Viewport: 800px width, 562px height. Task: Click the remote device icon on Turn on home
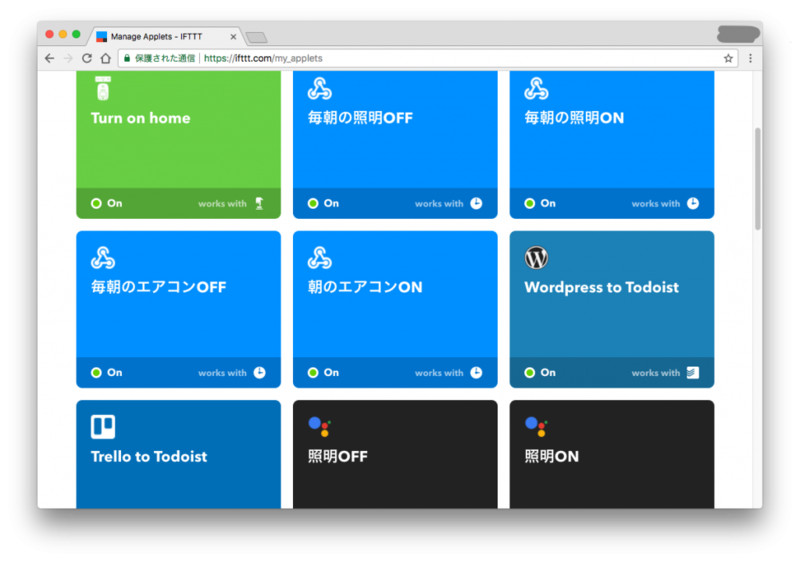(103, 88)
